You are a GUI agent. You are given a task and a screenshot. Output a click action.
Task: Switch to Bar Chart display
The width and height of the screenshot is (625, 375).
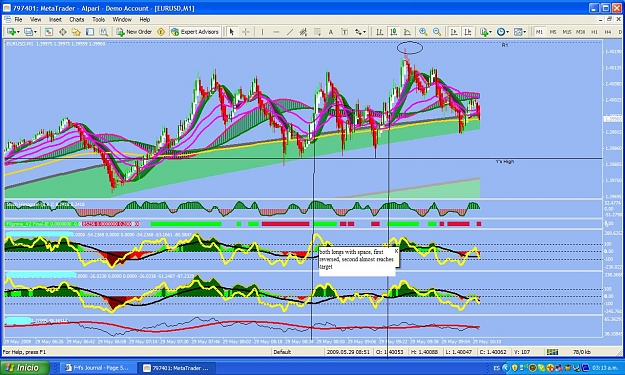(x=379, y=32)
